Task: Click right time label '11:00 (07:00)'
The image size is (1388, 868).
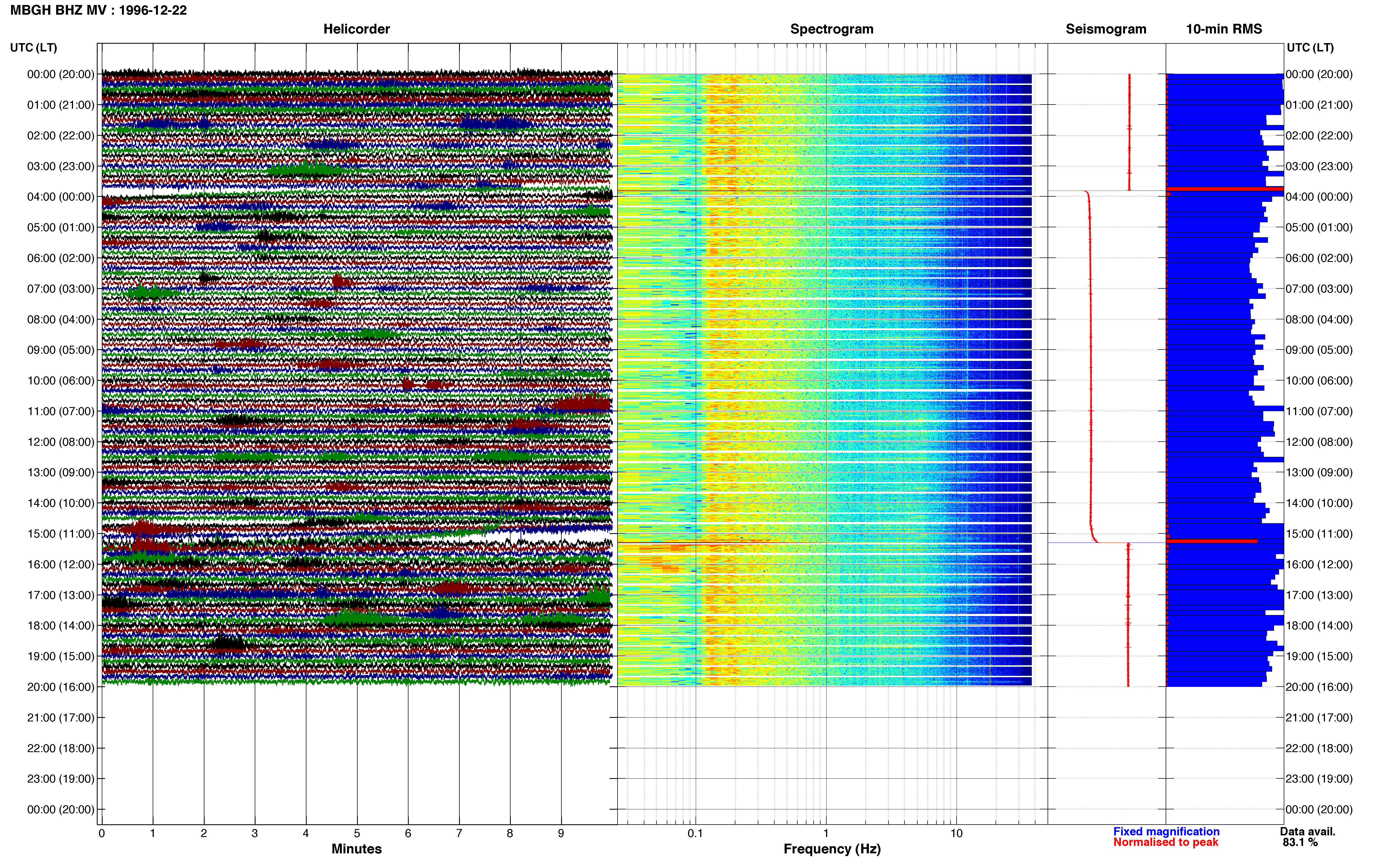Action: (x=1319, y=412)
